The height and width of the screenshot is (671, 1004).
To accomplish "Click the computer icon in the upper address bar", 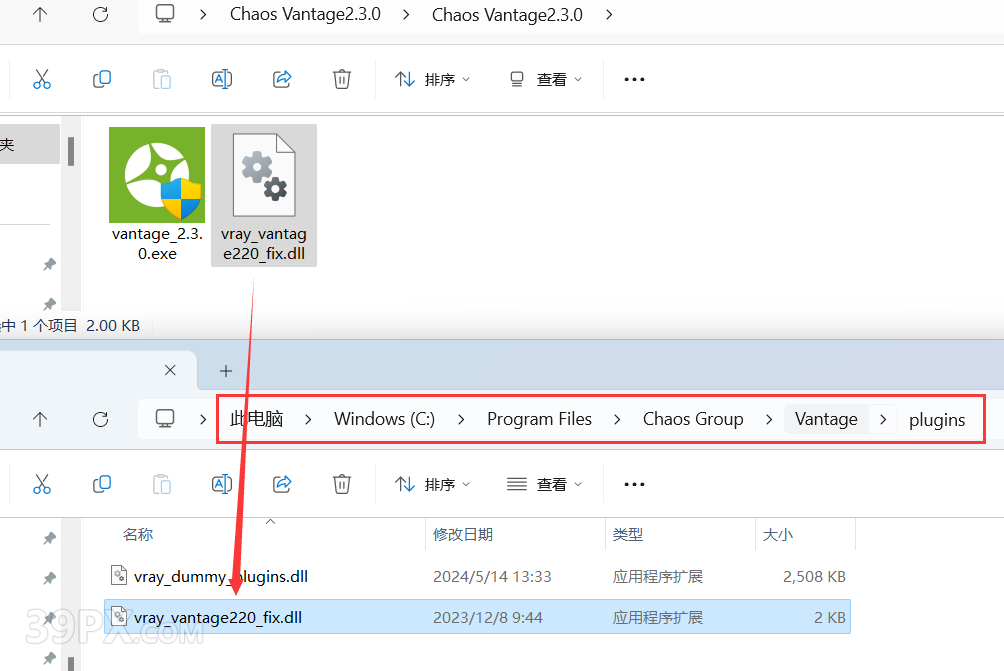I will 165,13.
